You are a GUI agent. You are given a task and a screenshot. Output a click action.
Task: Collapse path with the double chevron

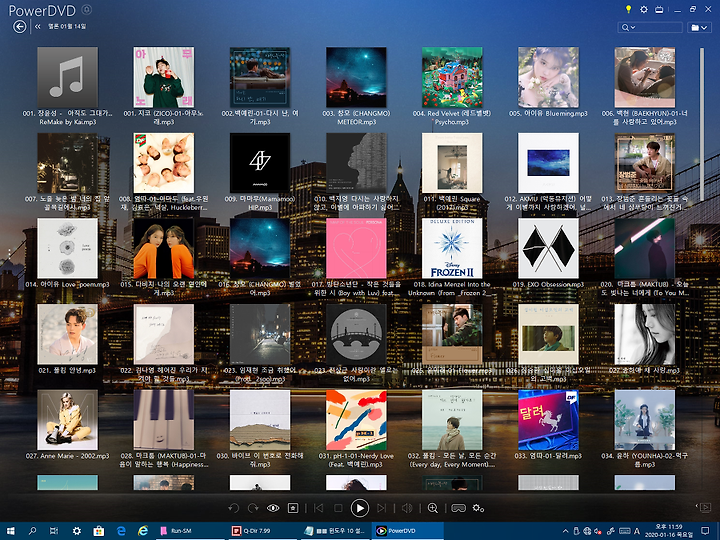coord(38,27)
